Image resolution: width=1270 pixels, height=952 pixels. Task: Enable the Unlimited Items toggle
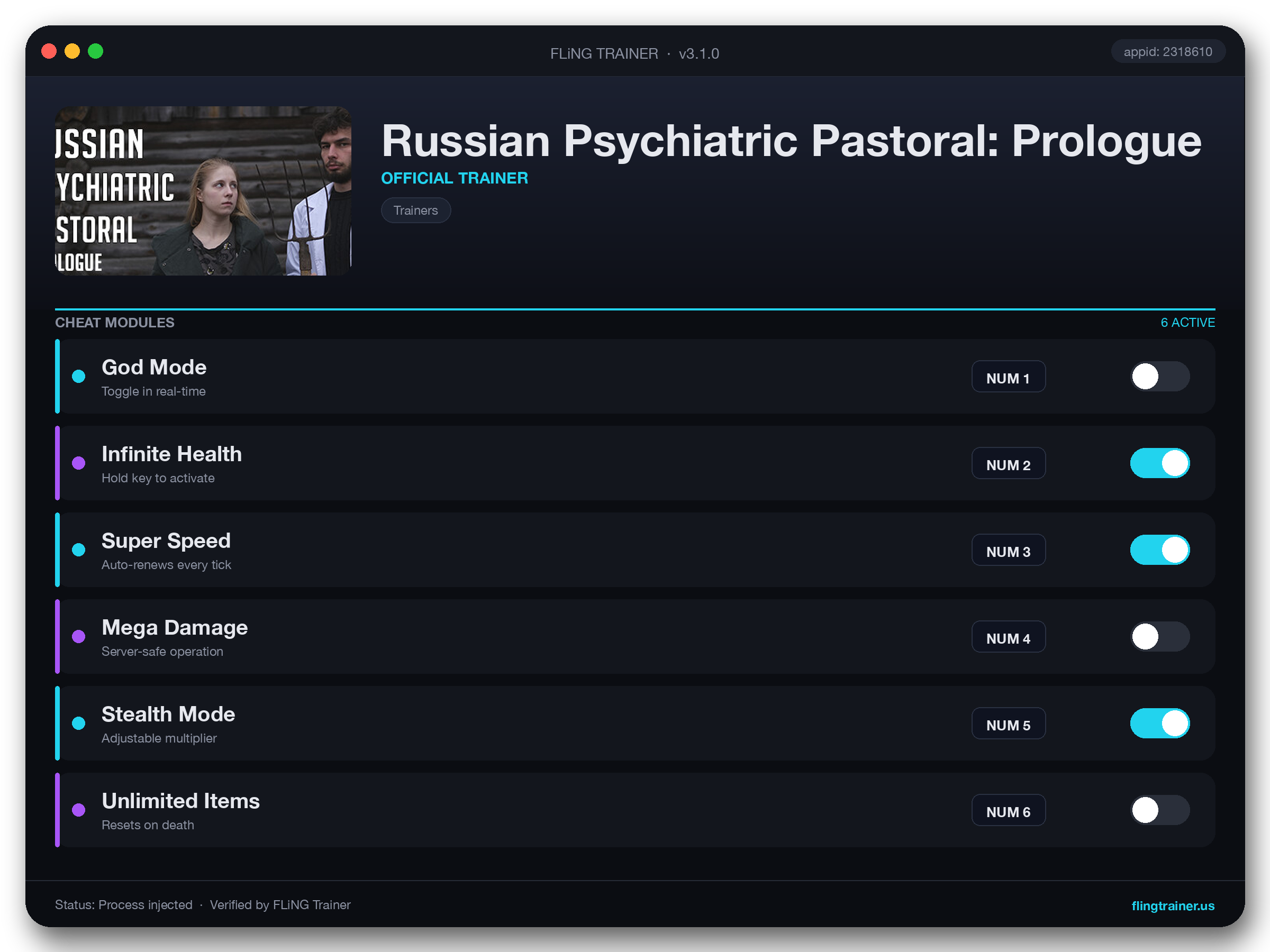click(x=1160, y=810)
